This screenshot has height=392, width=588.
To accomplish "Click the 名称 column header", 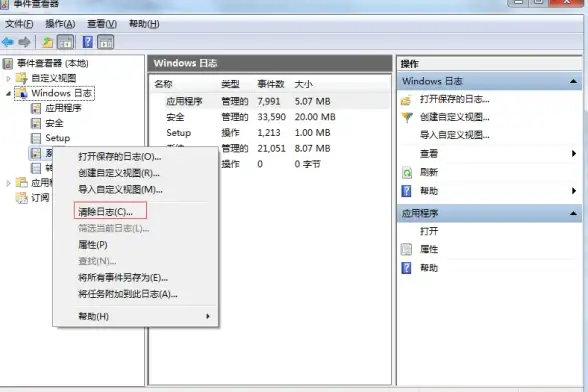I will coord(164,84).
